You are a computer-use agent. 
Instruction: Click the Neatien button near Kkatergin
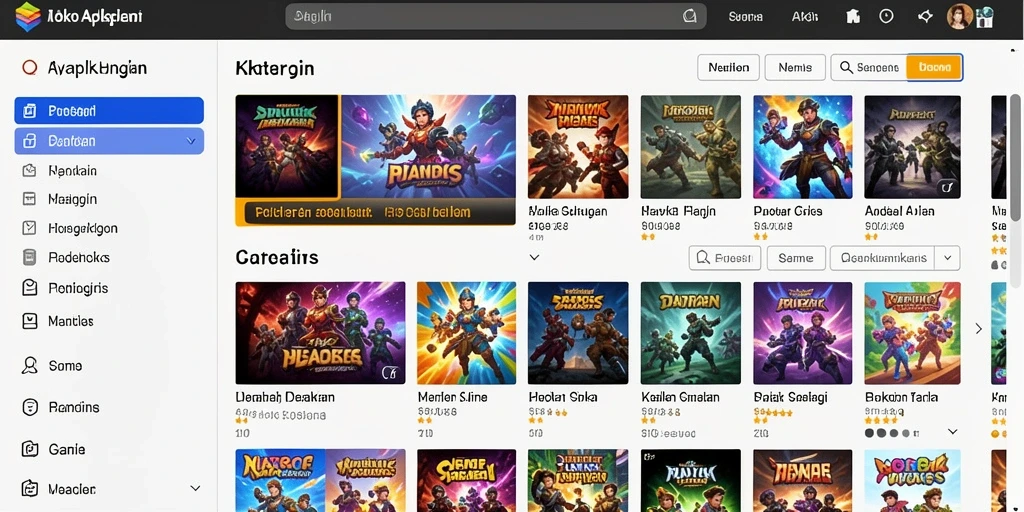click(x=728, y=67)
